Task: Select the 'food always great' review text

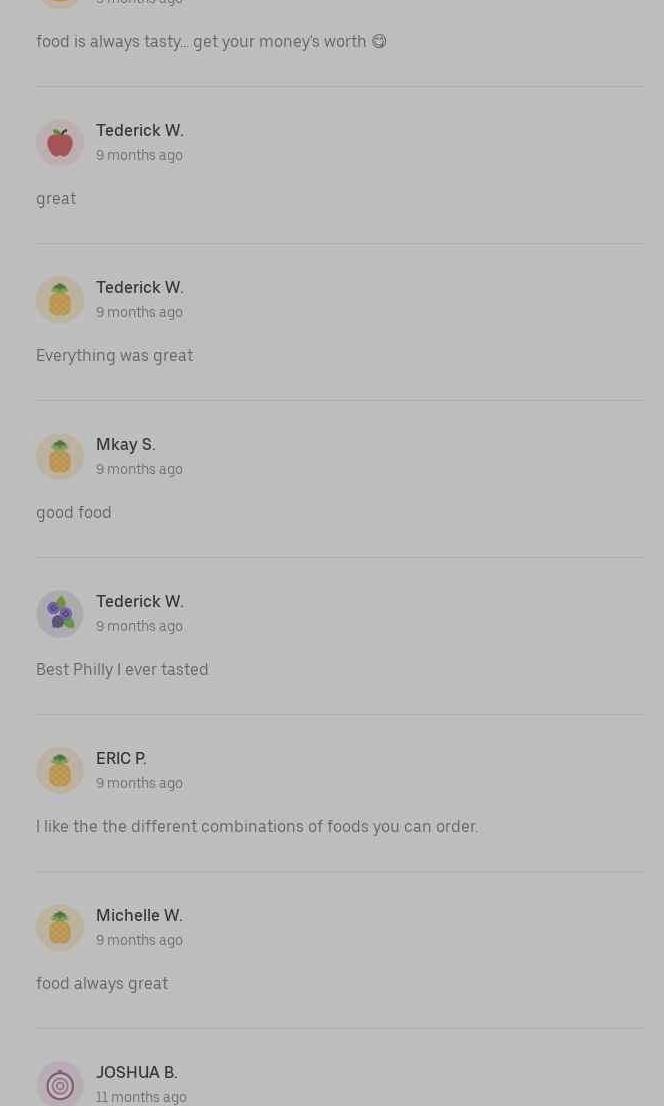Action: coord(102,983)
